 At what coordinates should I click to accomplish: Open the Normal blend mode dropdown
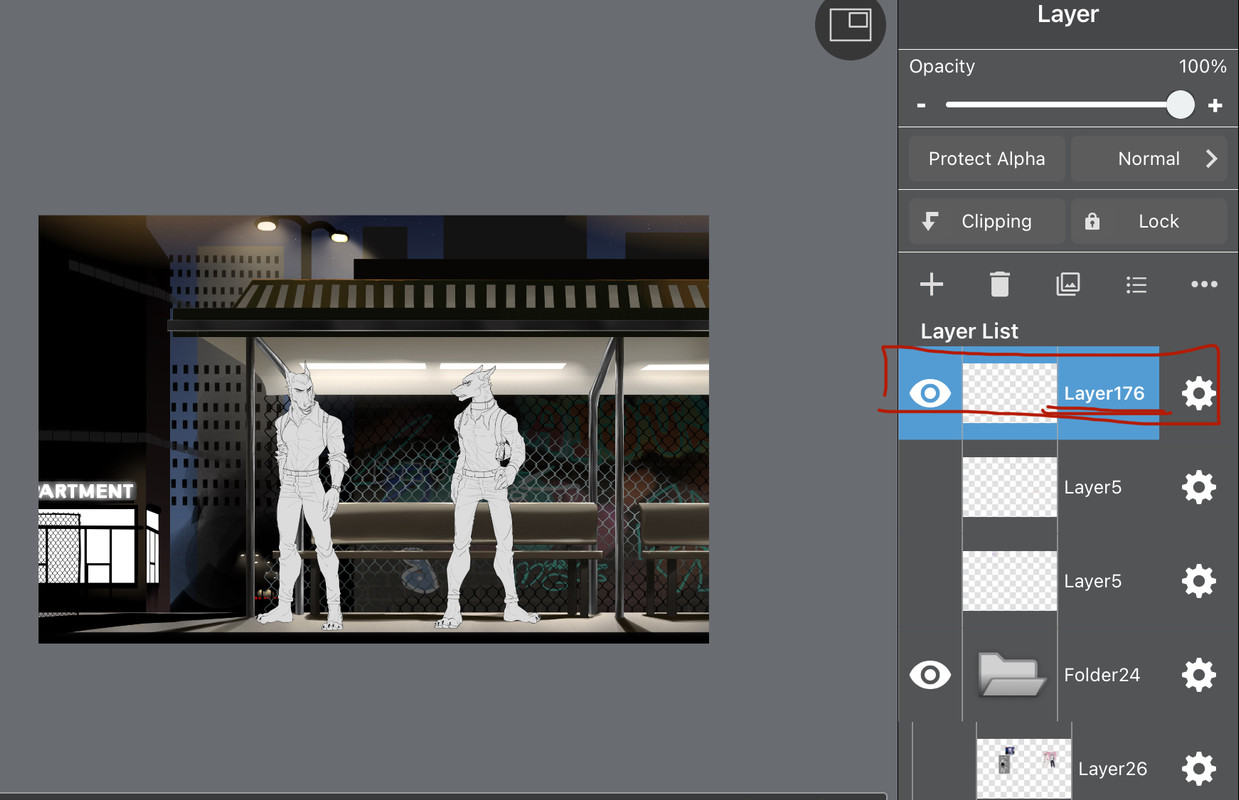[x=1149, y=159]
